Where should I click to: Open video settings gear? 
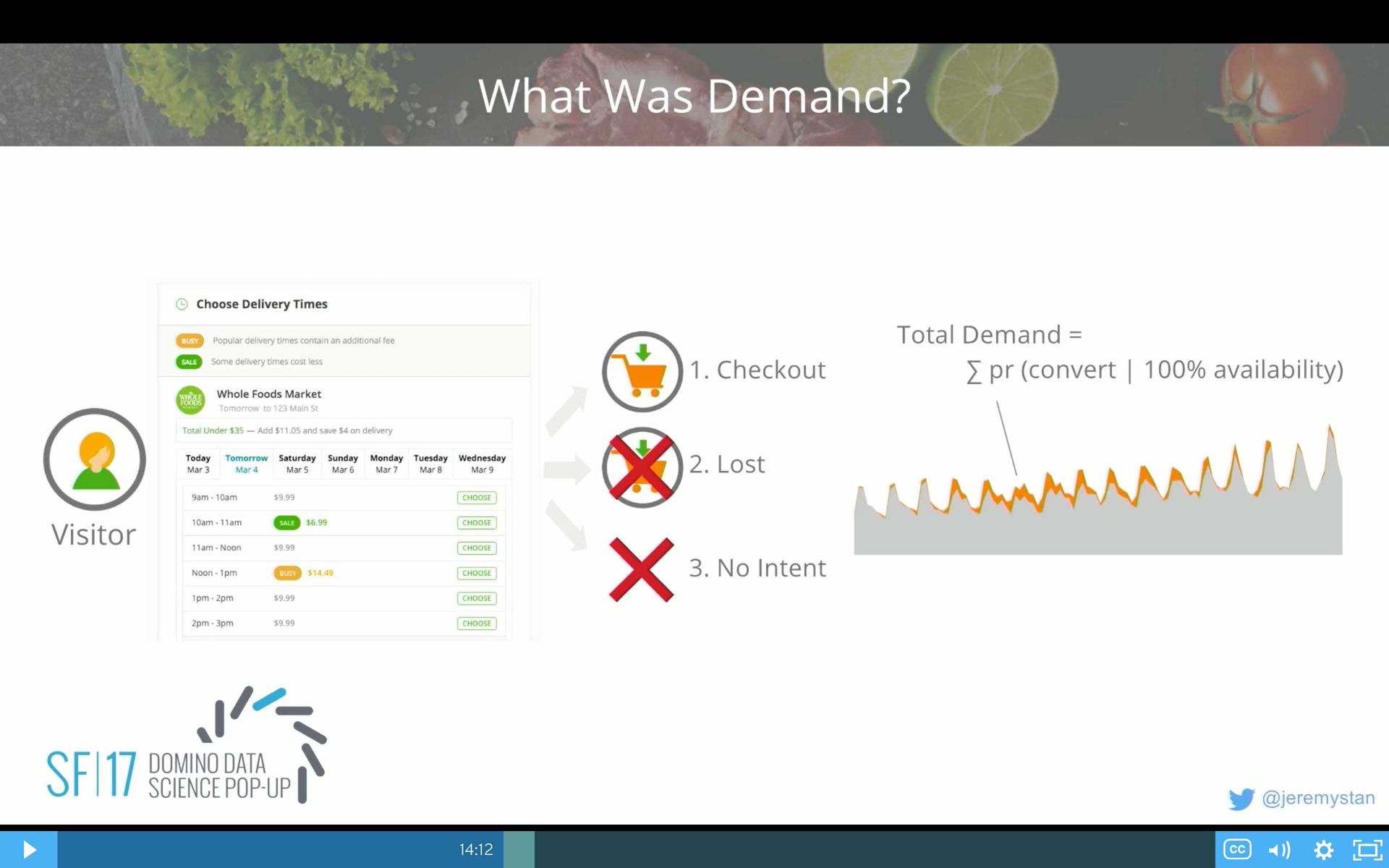(1323, 849)
